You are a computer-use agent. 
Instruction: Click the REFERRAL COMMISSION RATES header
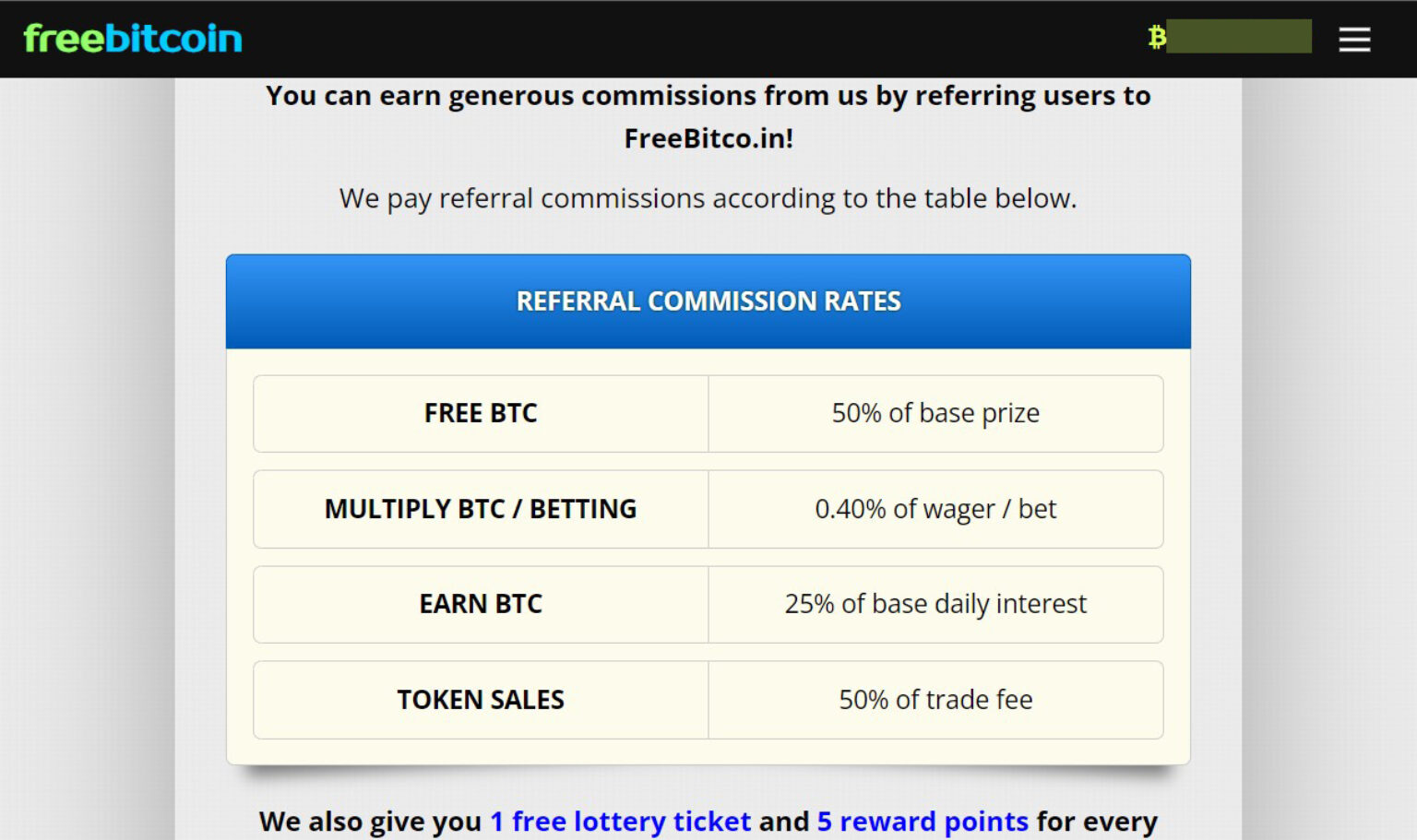[708, 301]
